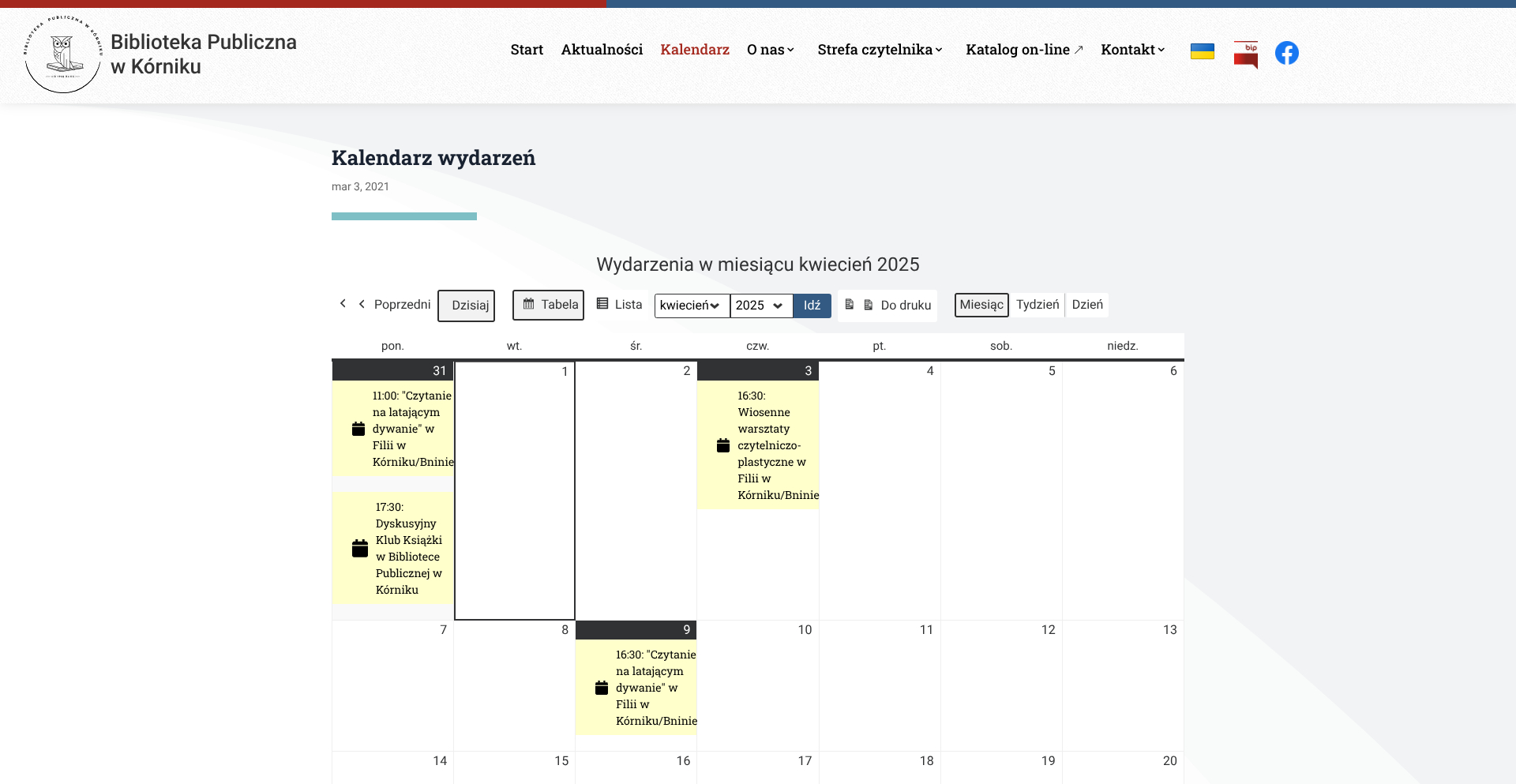Click calendar icon of 17:30 Dyskusyjny Klub event
The image size is (1516, 784).
click(360, 549)
